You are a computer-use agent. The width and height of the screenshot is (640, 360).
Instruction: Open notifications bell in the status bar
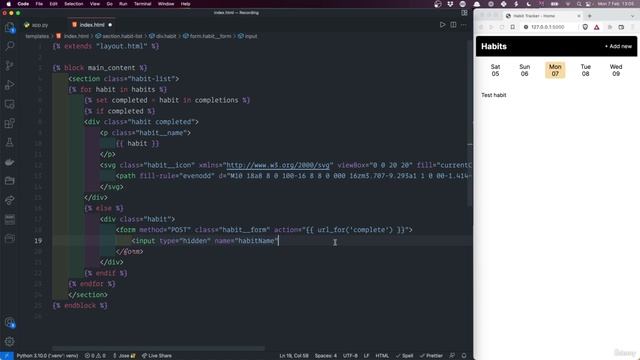click(x=464, y=356)
